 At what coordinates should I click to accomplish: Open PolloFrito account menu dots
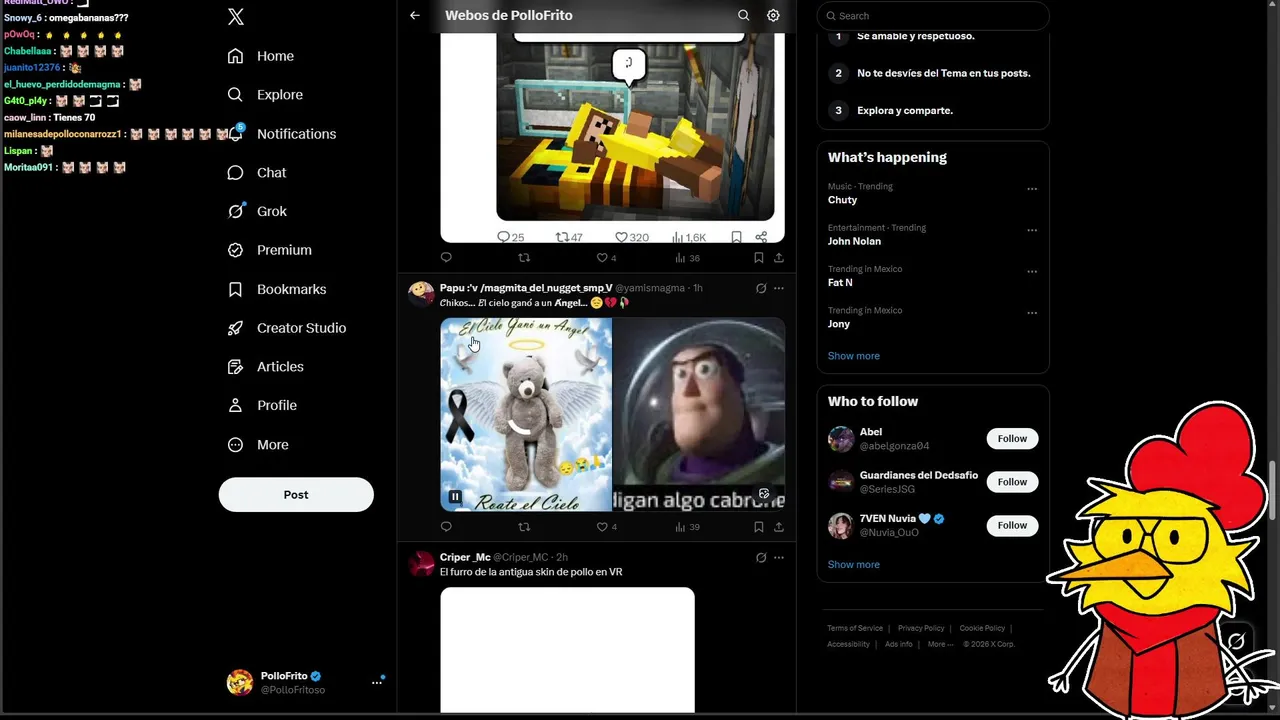click(377, 682)
